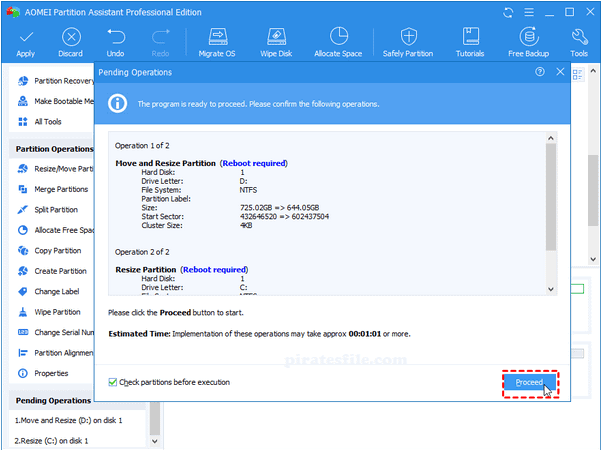Click the Proceed button
The width and height of the screenshot is (601, 450).
point(529,382)
